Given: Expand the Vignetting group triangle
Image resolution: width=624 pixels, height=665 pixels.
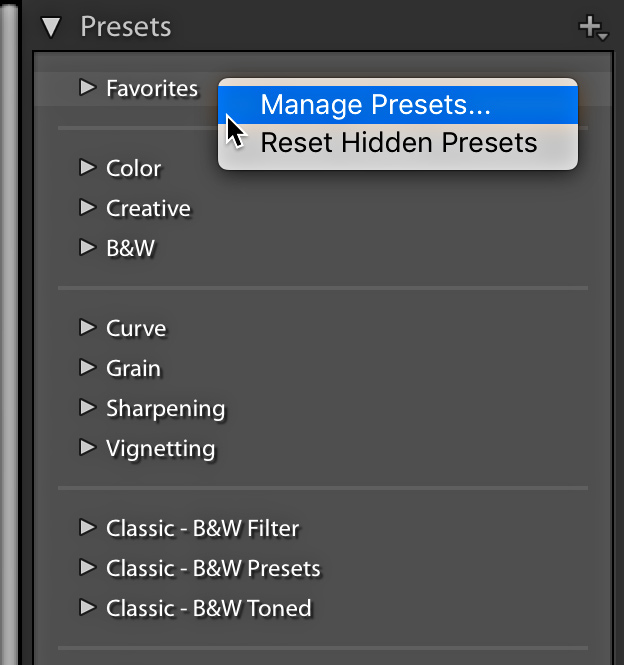Looking at the screenshot, I should point(87,448).
